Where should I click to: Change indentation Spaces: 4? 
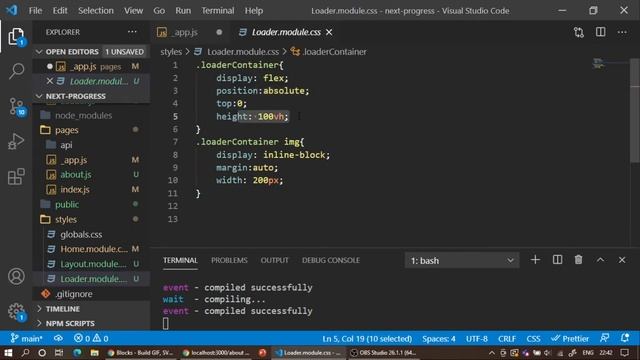pos(439,338)
